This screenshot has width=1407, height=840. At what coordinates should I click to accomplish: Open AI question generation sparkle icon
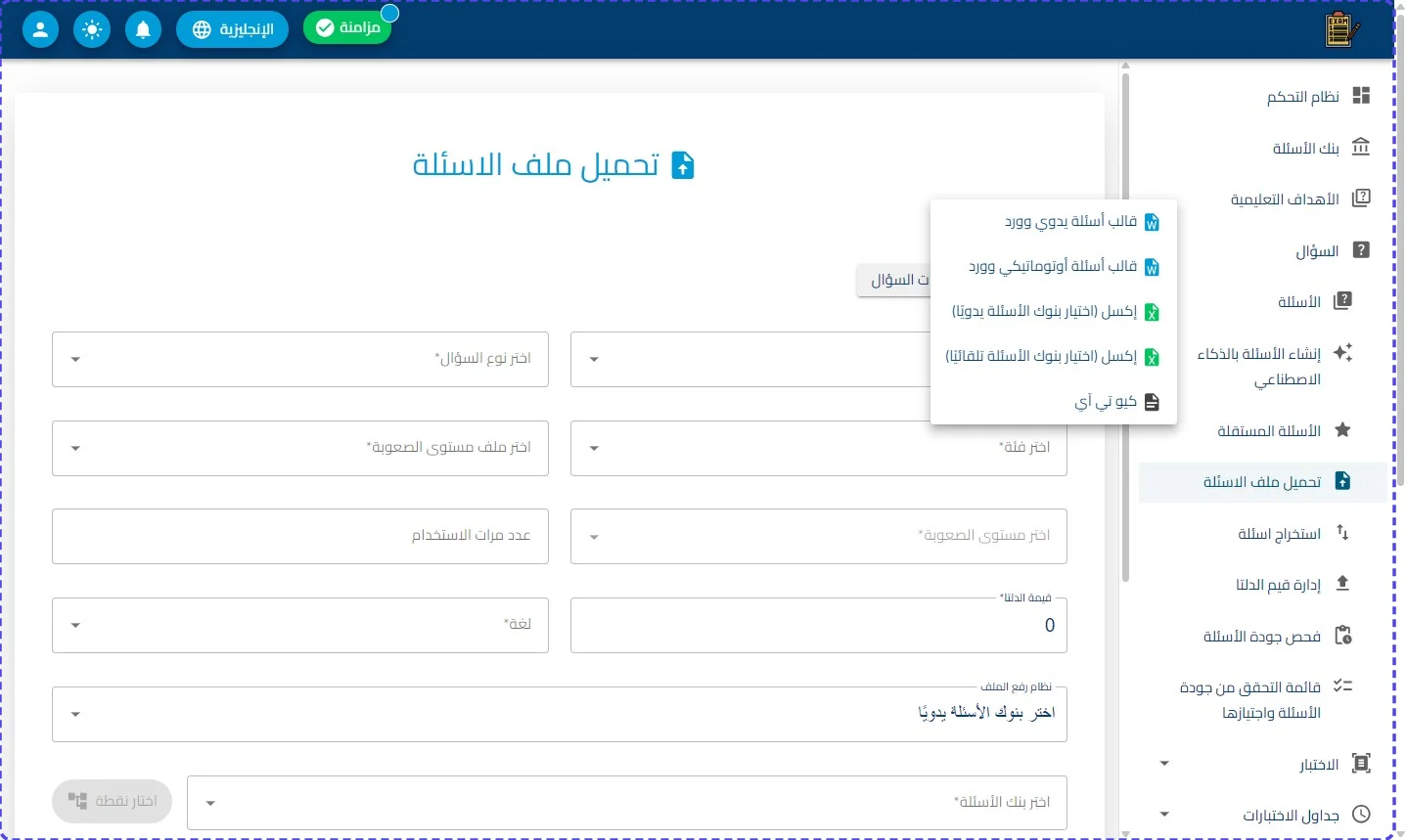pyautogui.click(x=1343, y=352)
